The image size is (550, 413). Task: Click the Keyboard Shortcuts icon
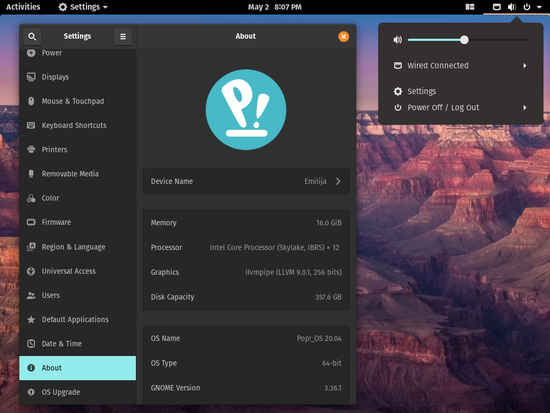[x=31, y=125]
